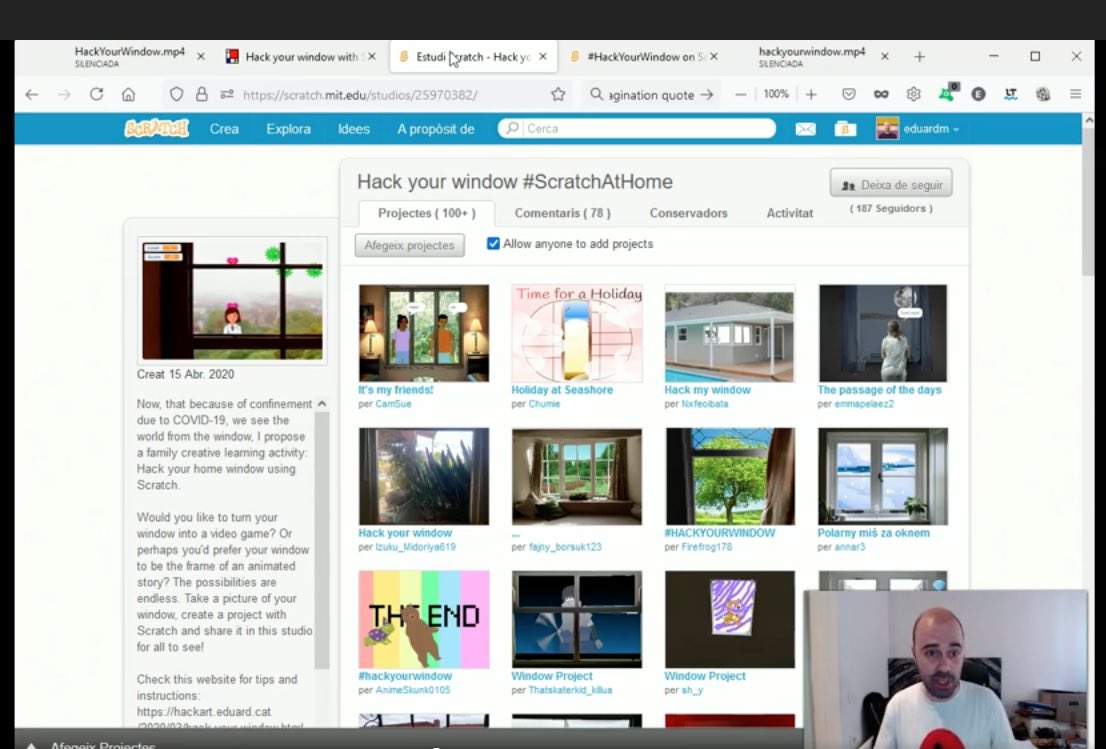Open the My Stuff folder icon
Viewport: 1106px width, 749px height.
click(x=845, y=129)
